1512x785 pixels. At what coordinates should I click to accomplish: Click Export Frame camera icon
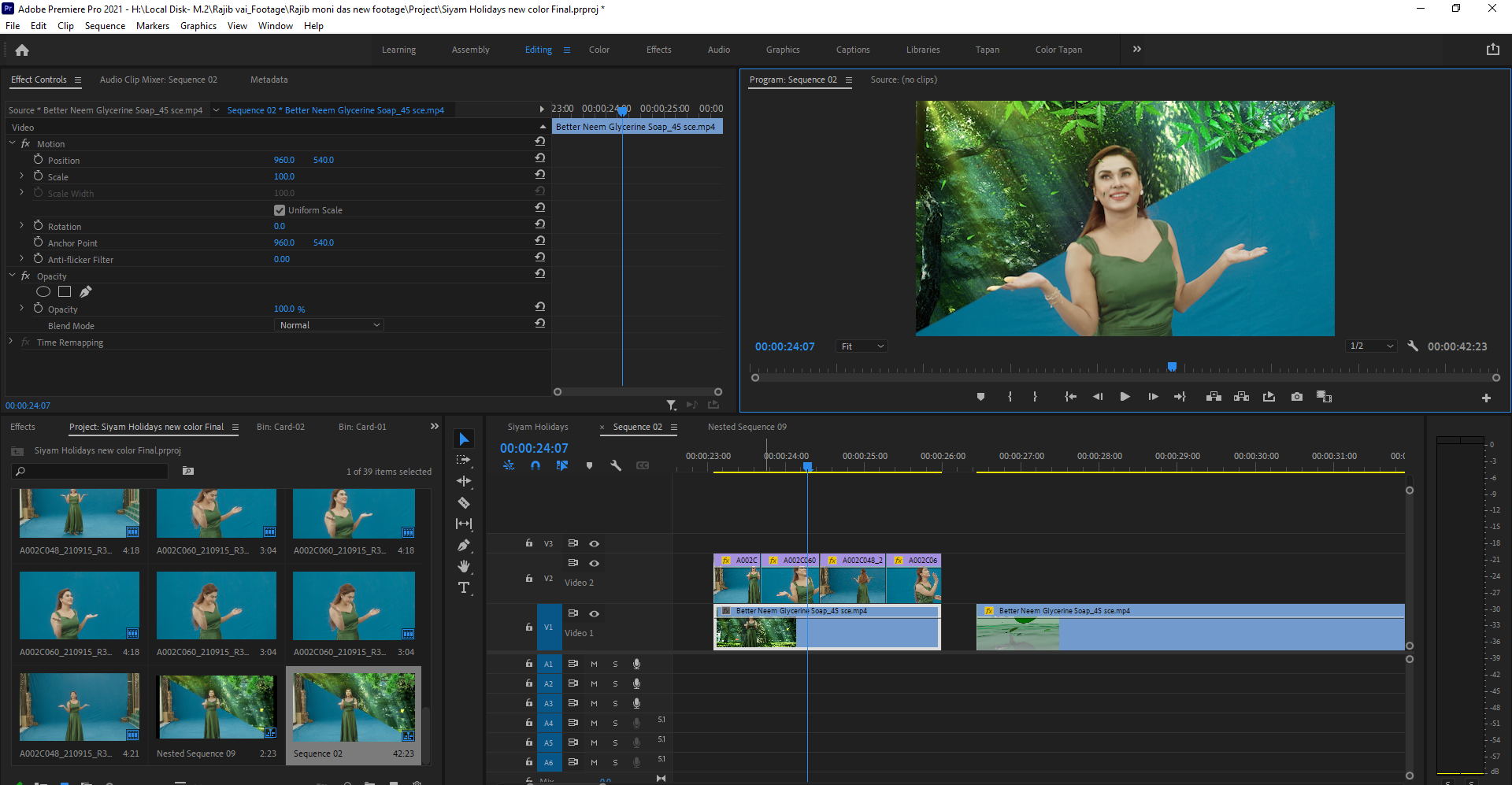pyautogui.click(x=1296, y=397)
